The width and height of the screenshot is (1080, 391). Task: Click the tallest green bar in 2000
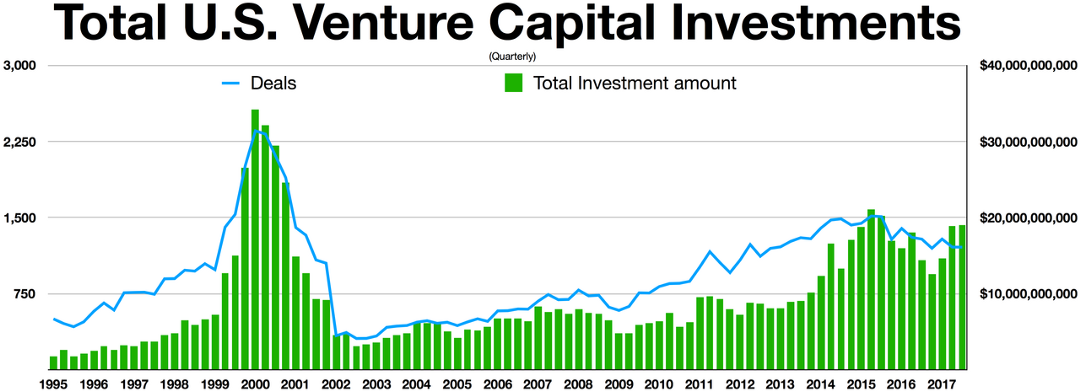255,240
